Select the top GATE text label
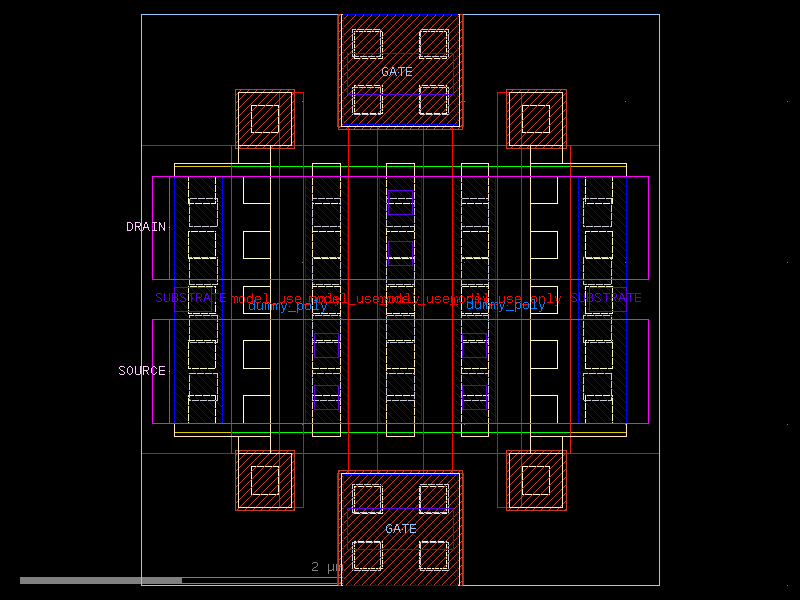800x600 pixels. (399, 71)
